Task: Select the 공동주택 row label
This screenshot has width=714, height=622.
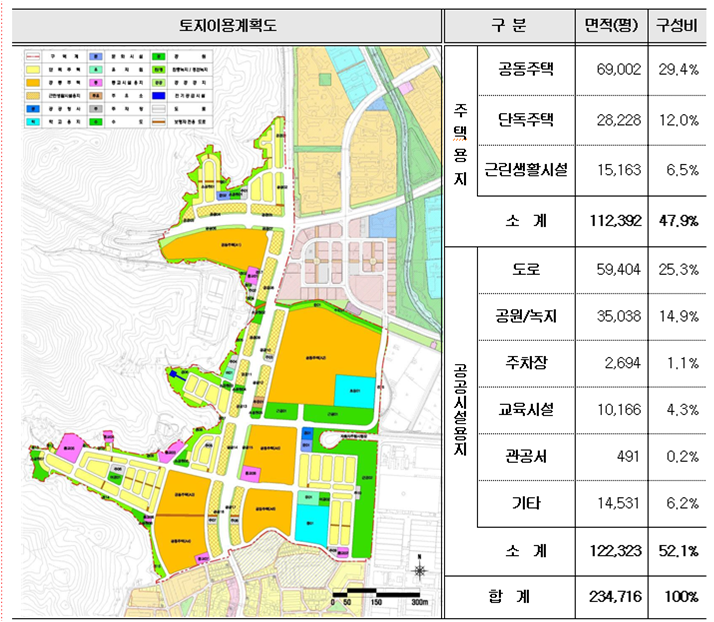Action: [x=526, y=69]
